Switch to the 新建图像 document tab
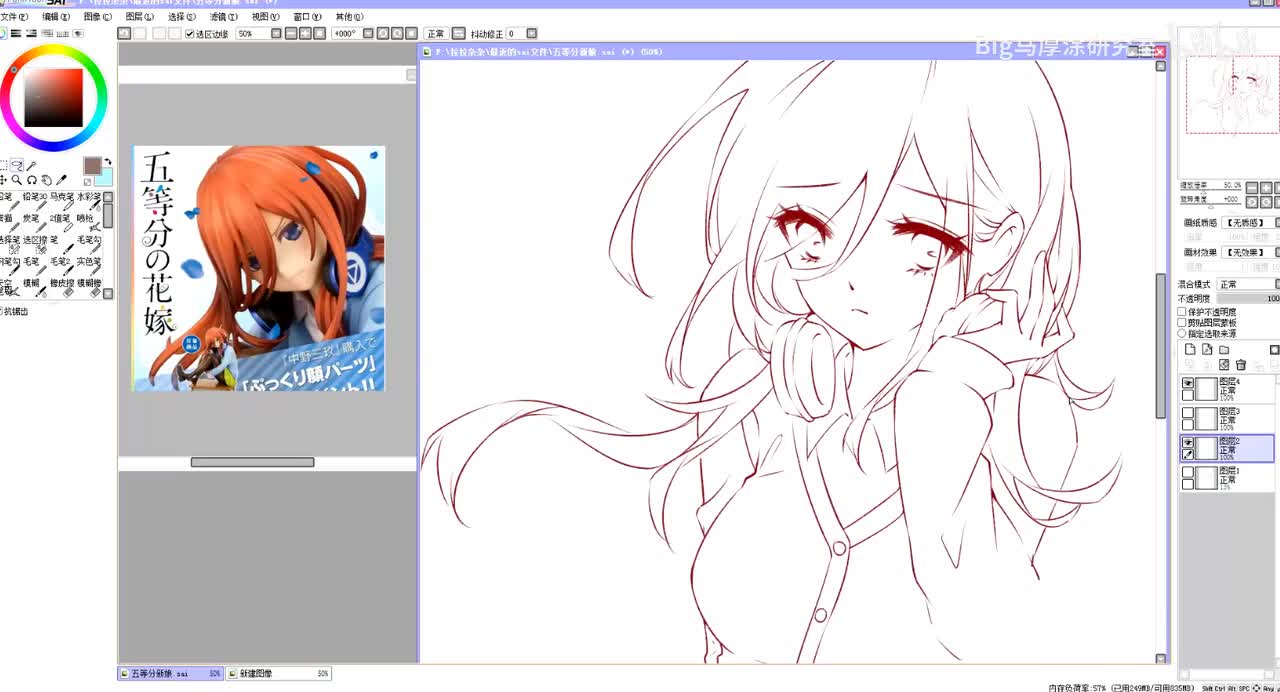 (x=279, y=674)
